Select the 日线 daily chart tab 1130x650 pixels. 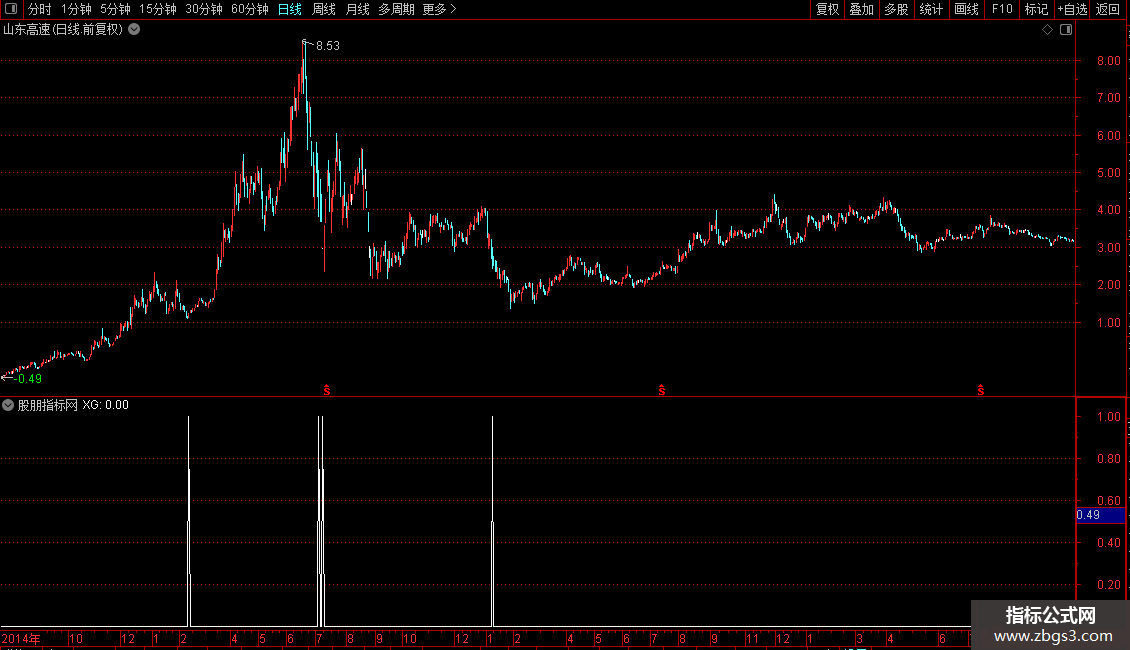(290, 9)
